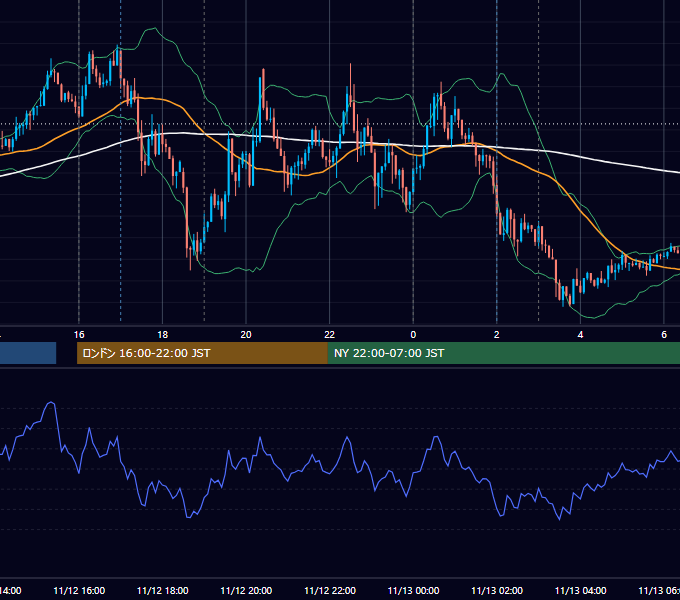Click the 16 hour label on price chart axis

coord(79,335)
